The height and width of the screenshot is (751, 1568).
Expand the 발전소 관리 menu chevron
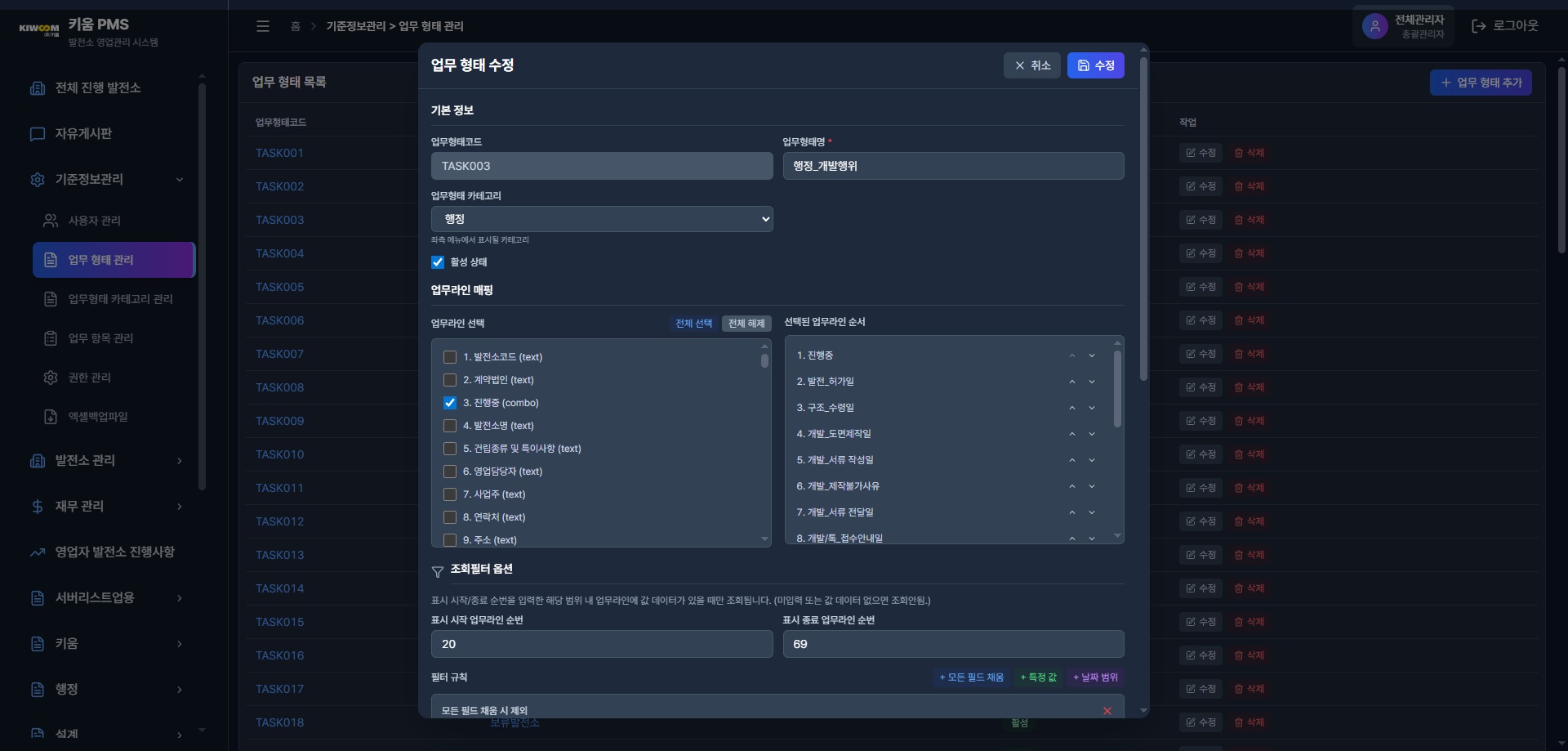coord(180,461)
